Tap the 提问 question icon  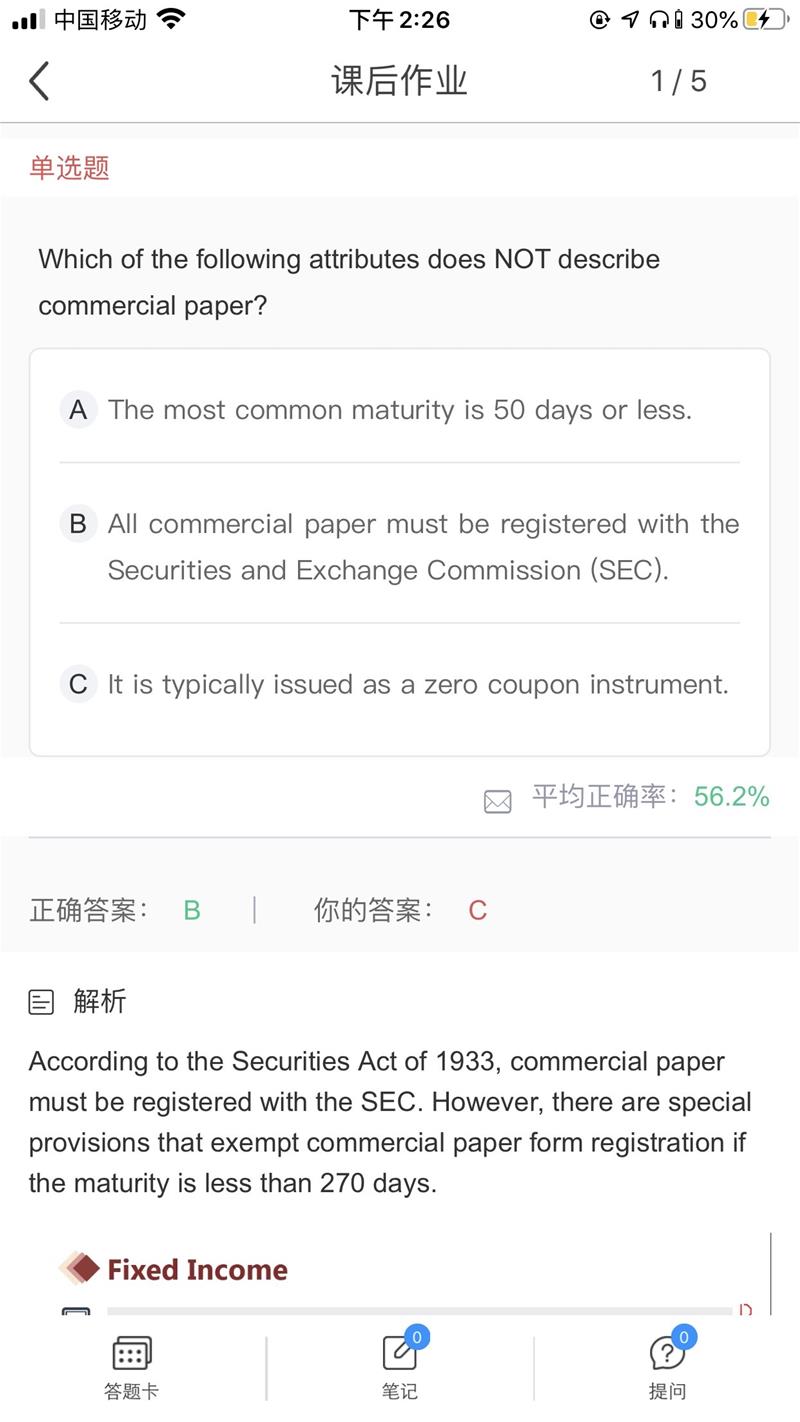pyautogui.click(x=667, y=1354)
